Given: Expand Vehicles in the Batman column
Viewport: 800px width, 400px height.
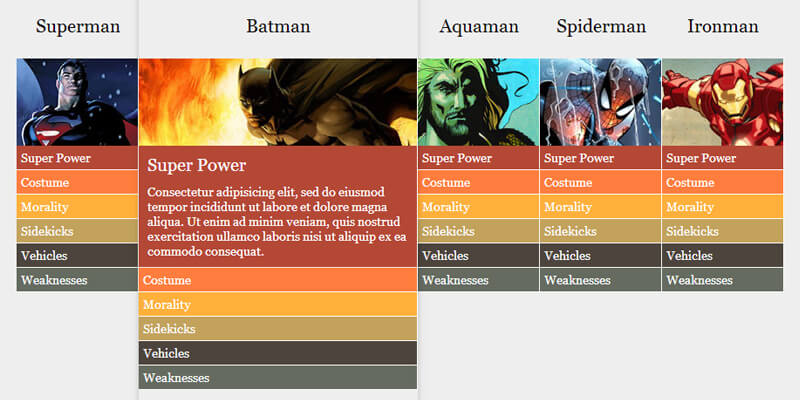Looking at the screenshot, I should pyautogui.click(x=278, y=353).
